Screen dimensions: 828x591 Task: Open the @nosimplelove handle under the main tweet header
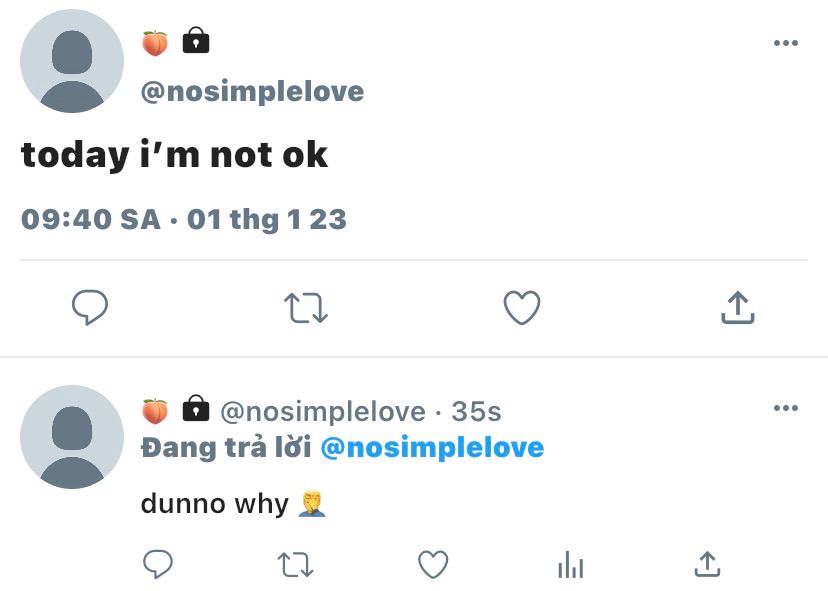[252, 92]
